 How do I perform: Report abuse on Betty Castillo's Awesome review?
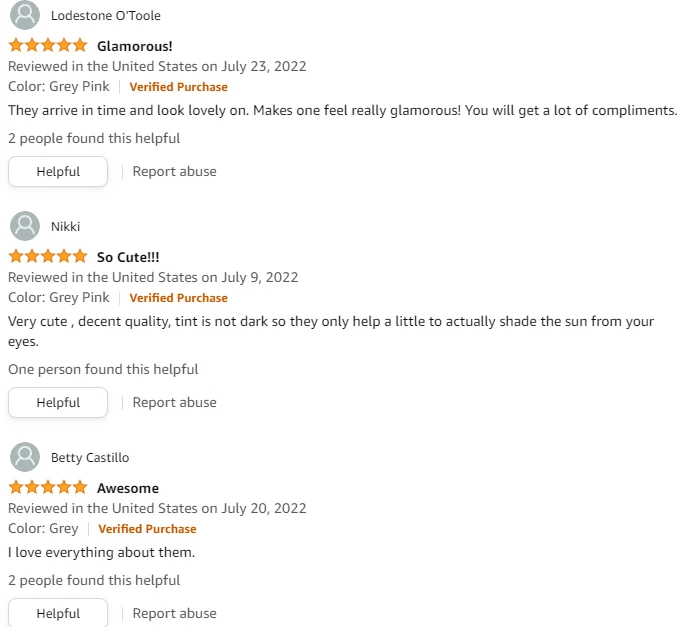pyautogui.click(x=175, y=613)
